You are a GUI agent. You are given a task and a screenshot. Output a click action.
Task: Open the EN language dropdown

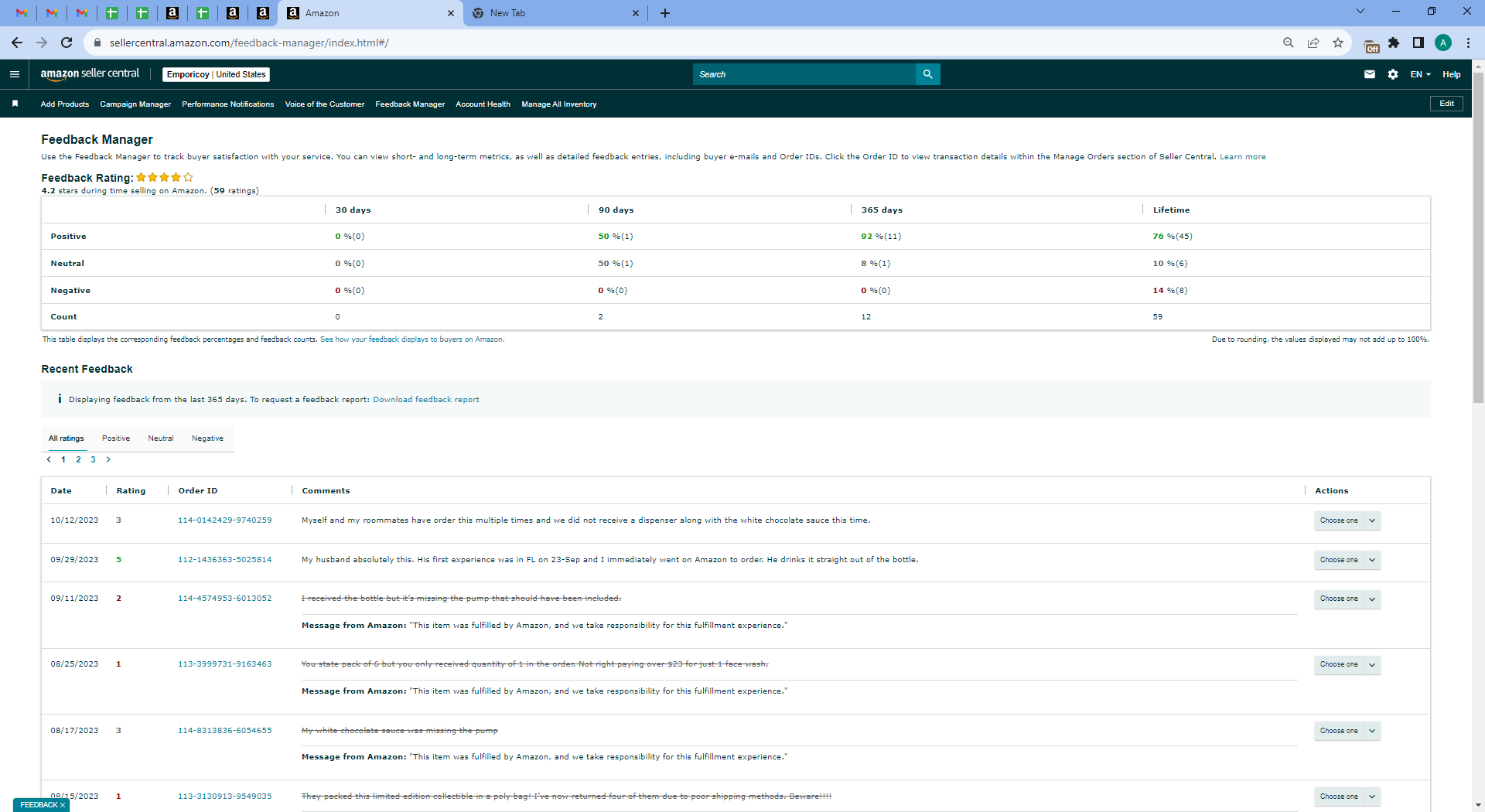(x=1421, y=74)
